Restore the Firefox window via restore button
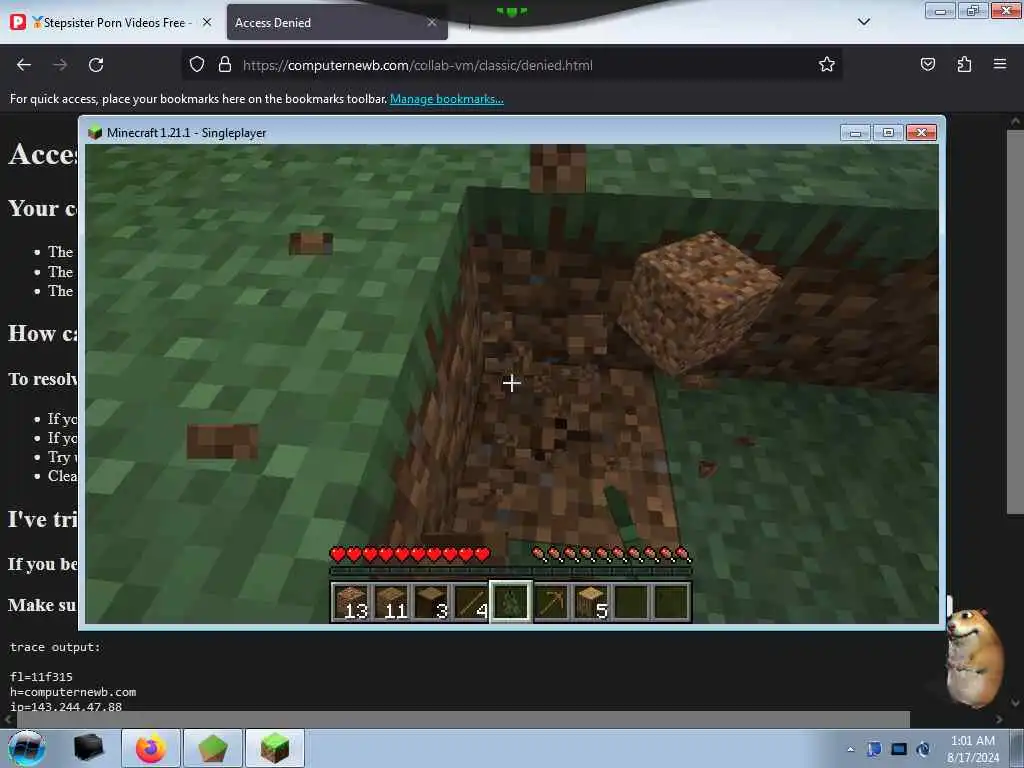 [972, 10]
